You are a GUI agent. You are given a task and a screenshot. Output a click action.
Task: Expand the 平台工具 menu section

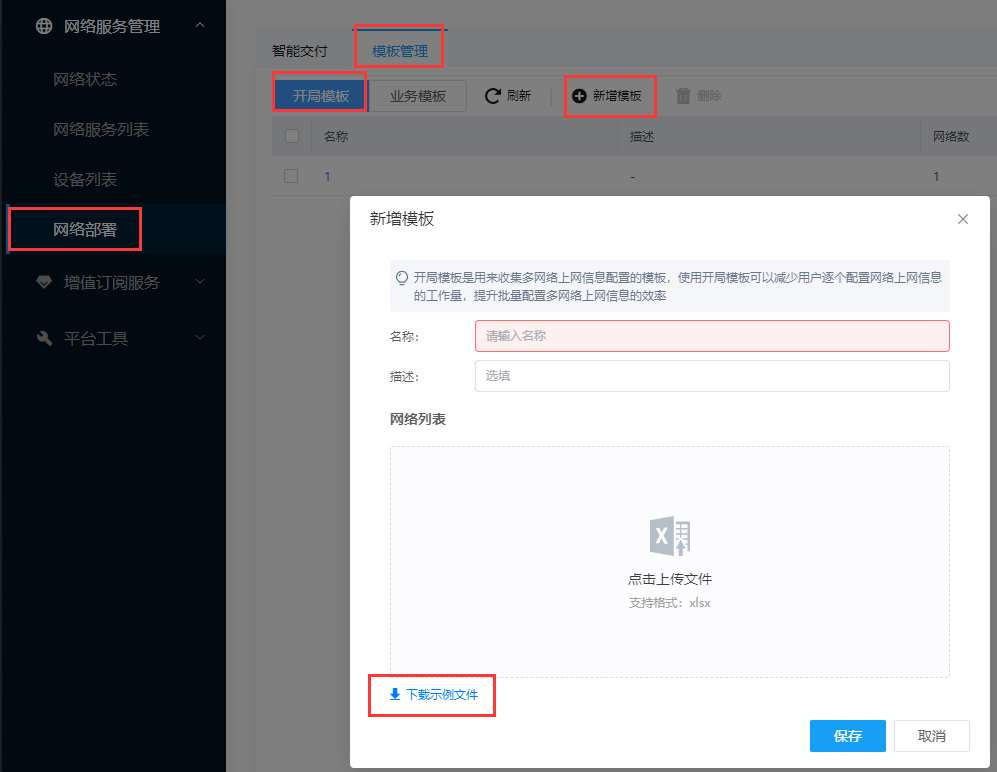pos(200,338)
